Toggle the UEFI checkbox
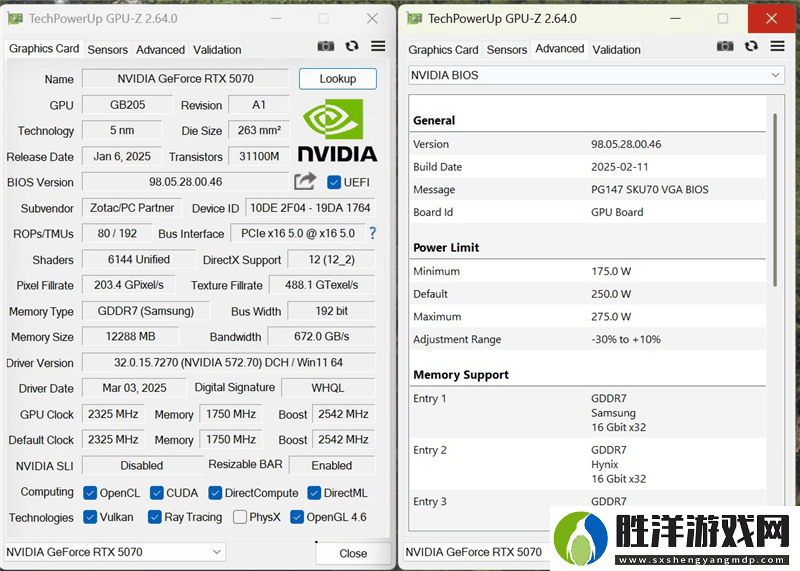This screenshot has width=800, height=571. click(334, 182)
